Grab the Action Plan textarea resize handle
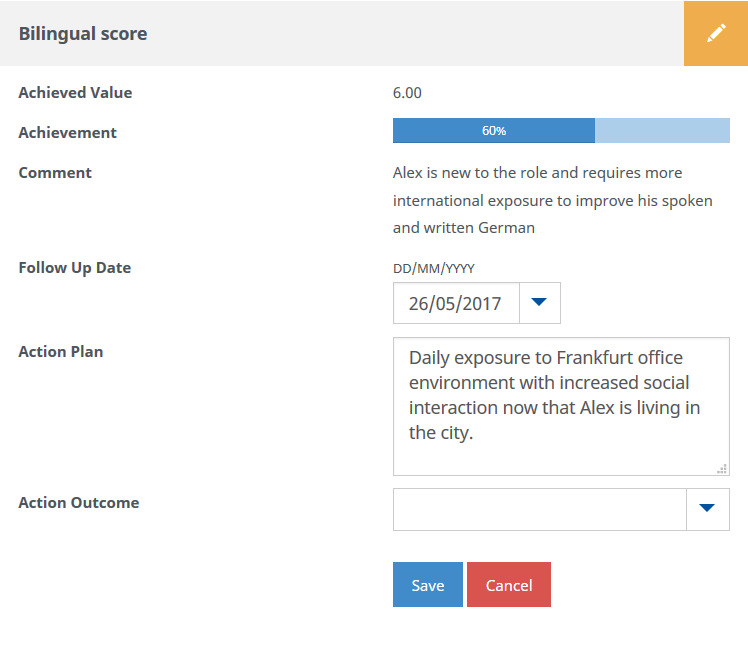Screen dimensions: 748x645 (722, 468)
